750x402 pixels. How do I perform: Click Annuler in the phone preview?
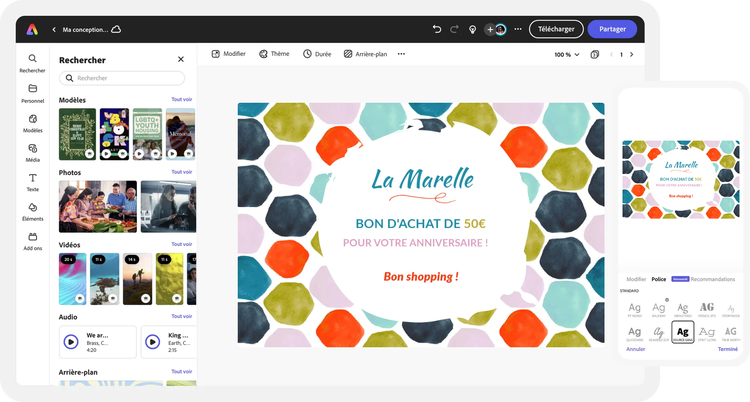[x=636, y=349]
